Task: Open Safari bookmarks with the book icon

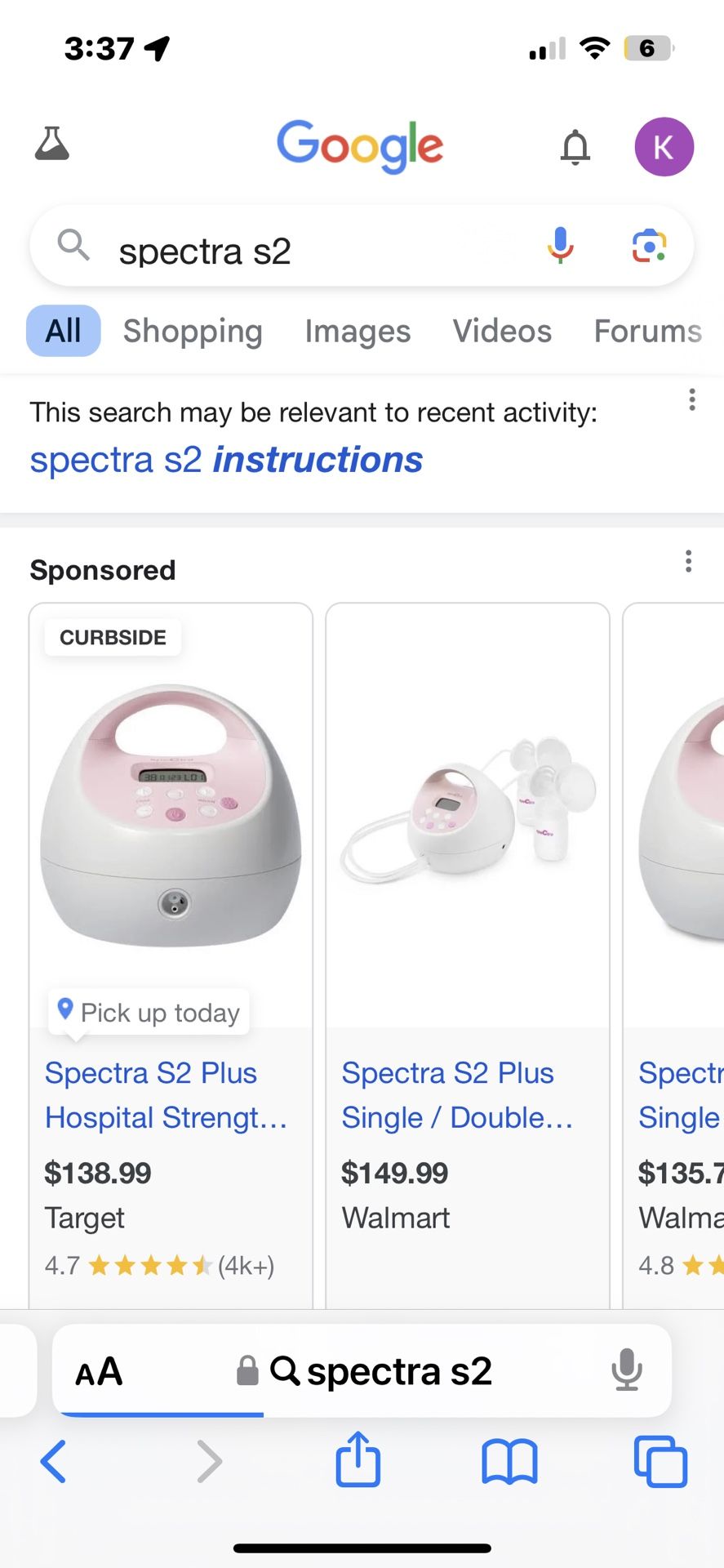Action: coord(509,1463)
